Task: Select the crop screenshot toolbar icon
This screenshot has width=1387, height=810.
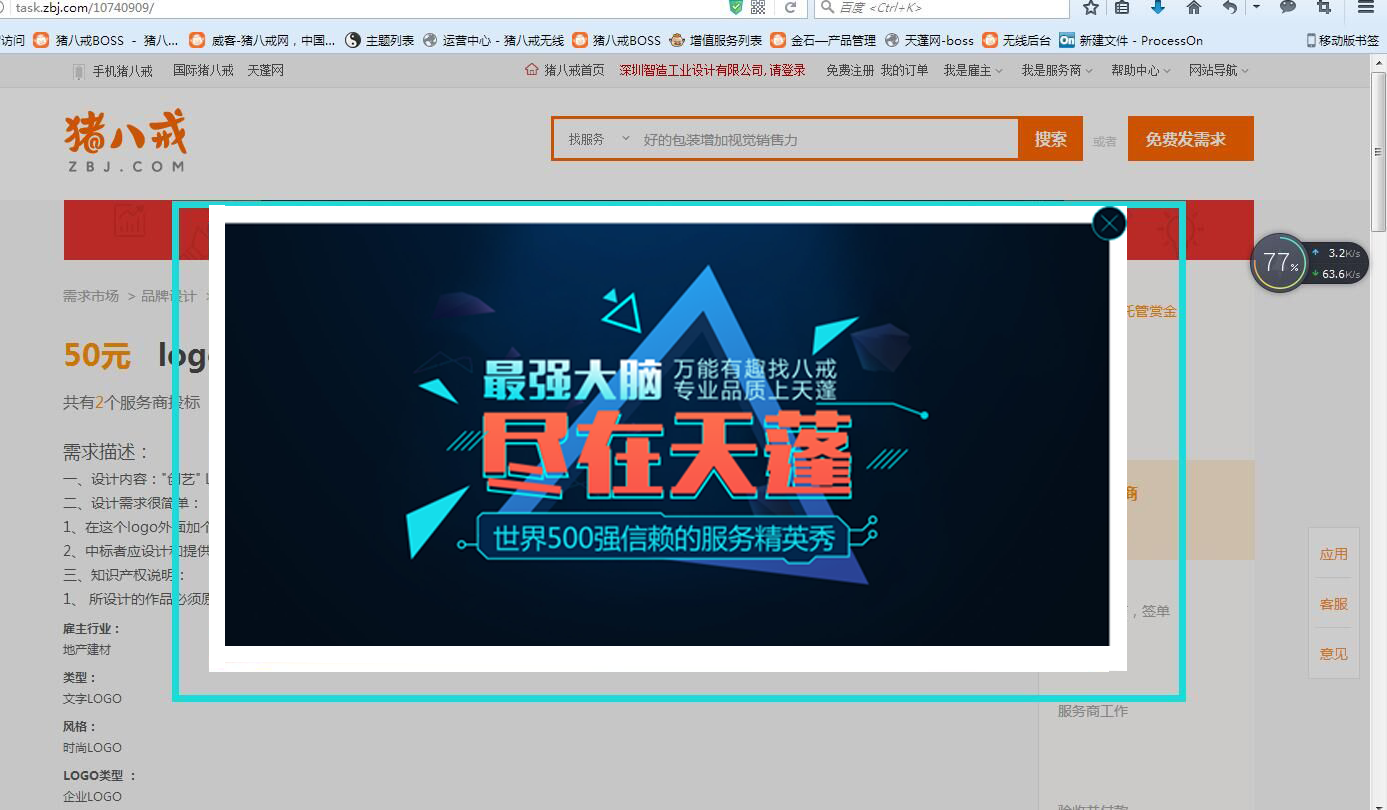Action: pos(1324,7)
